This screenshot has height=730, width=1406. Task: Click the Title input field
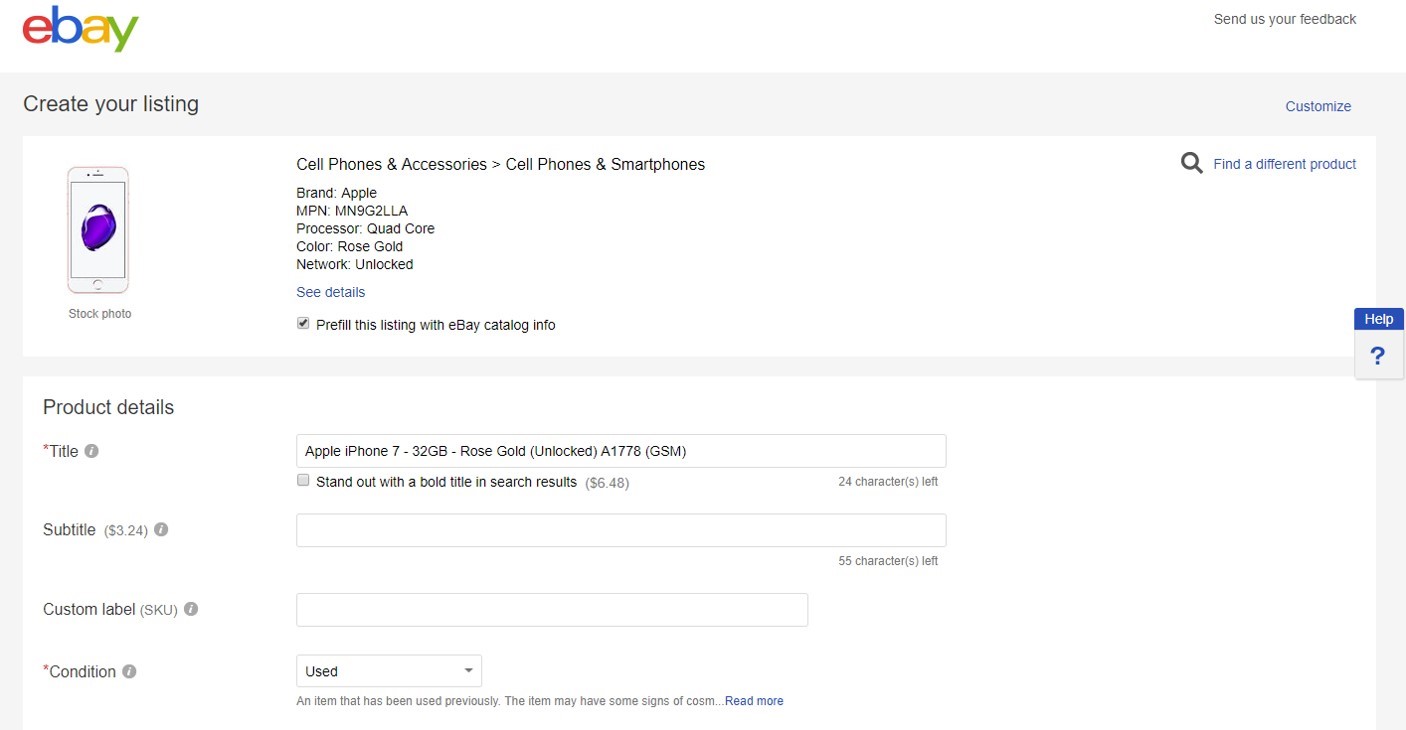pyautogui.click(x=621, y=451)
